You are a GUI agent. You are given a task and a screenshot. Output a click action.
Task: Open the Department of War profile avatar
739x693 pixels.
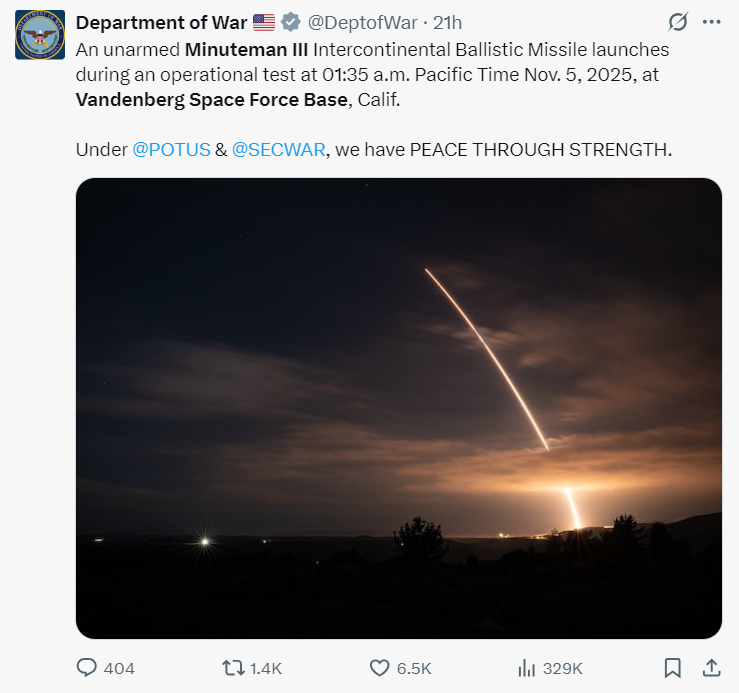click(40, 35)
